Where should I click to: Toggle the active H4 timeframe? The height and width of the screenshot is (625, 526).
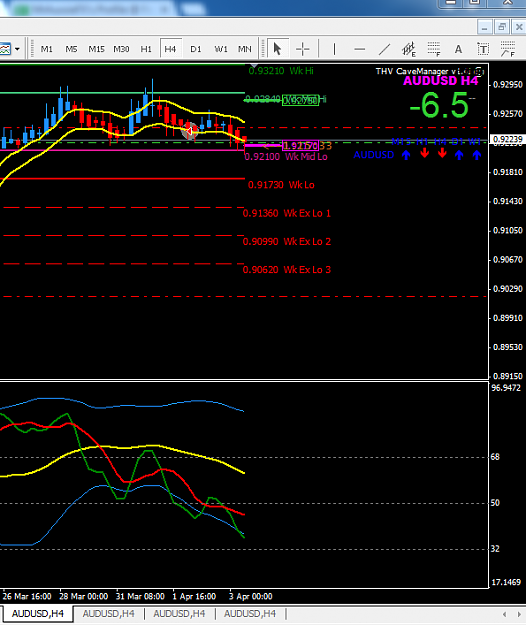[171, 49]
